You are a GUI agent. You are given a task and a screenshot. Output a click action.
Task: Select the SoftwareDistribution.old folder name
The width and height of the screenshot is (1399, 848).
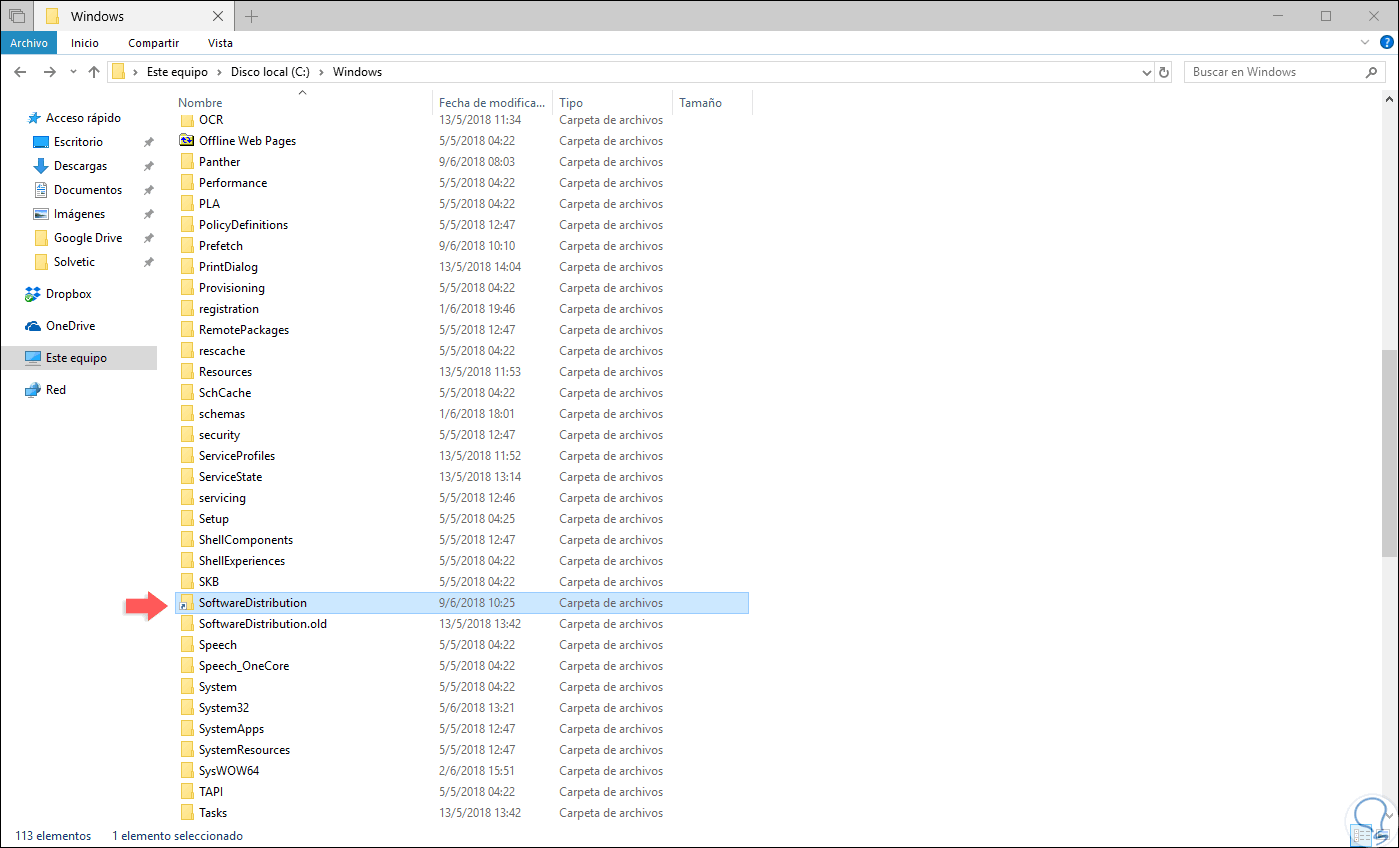(x=263, y=624)
